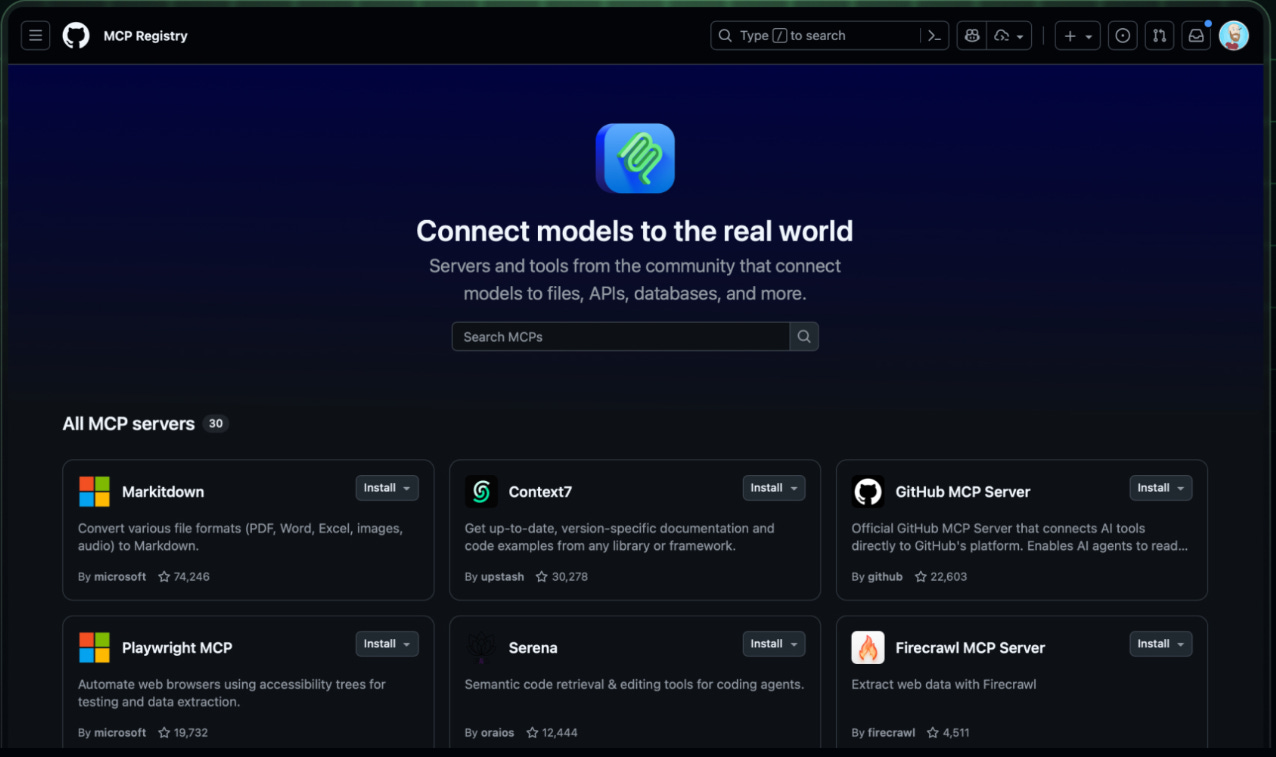
Task: Focus the Search MCPs field
Action: pos(620,337)
